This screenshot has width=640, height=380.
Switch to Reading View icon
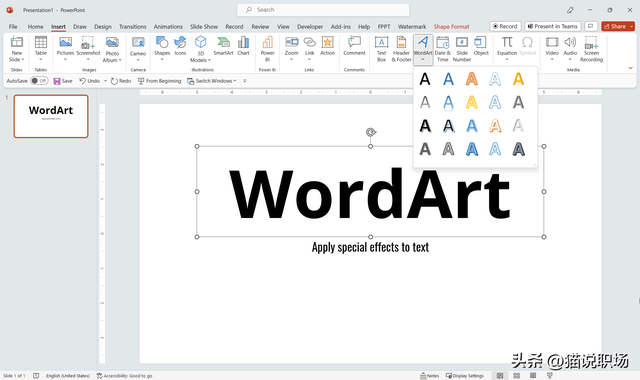click(533, 376)
